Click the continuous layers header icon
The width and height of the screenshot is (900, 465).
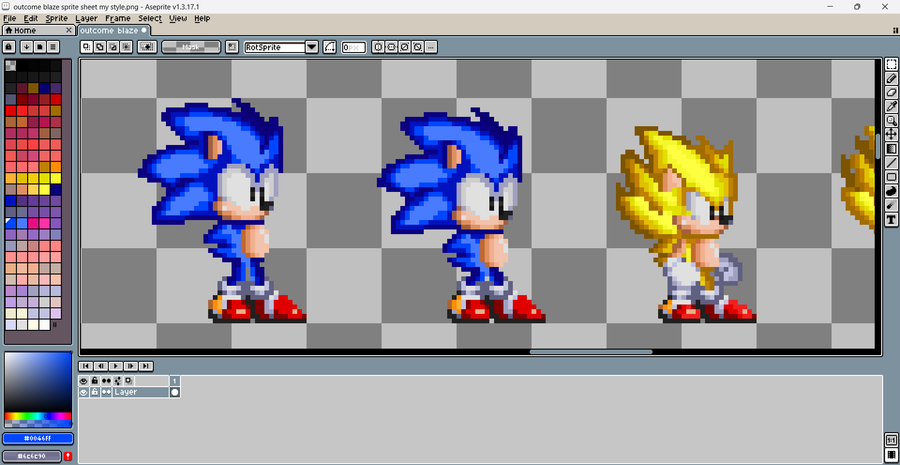(x=107, y=381)
